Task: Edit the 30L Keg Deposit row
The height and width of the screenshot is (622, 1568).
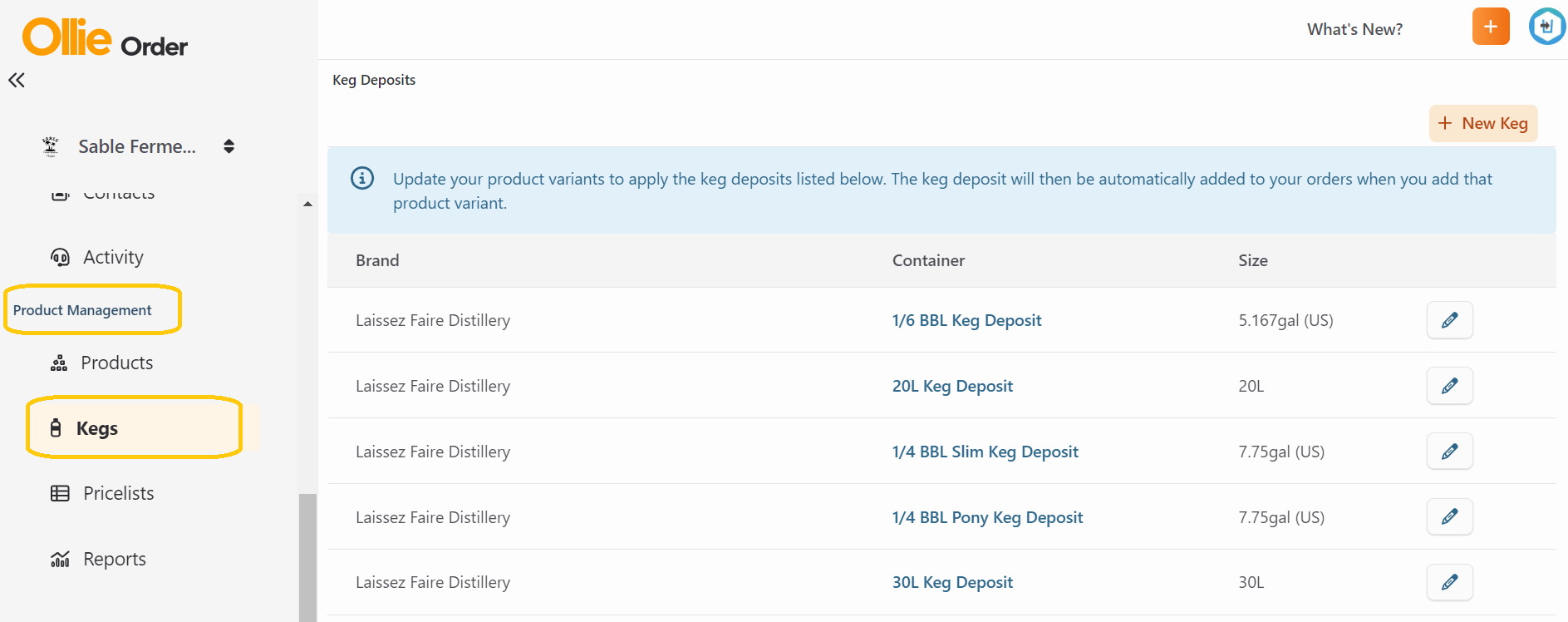Action: tap(1450, 582)
